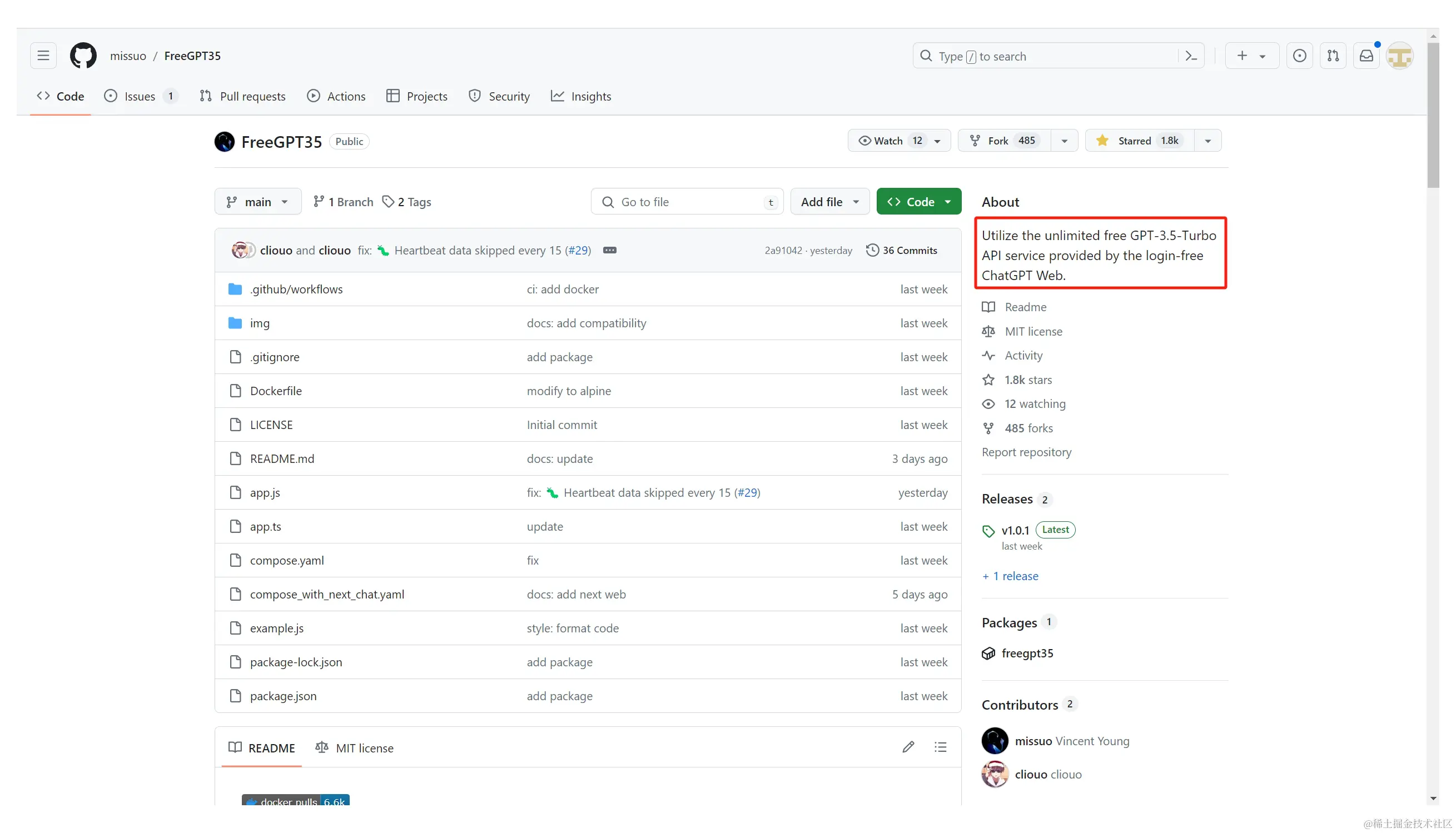Click the FreeGPT35 repository owner avatar

tap(225, 141)
